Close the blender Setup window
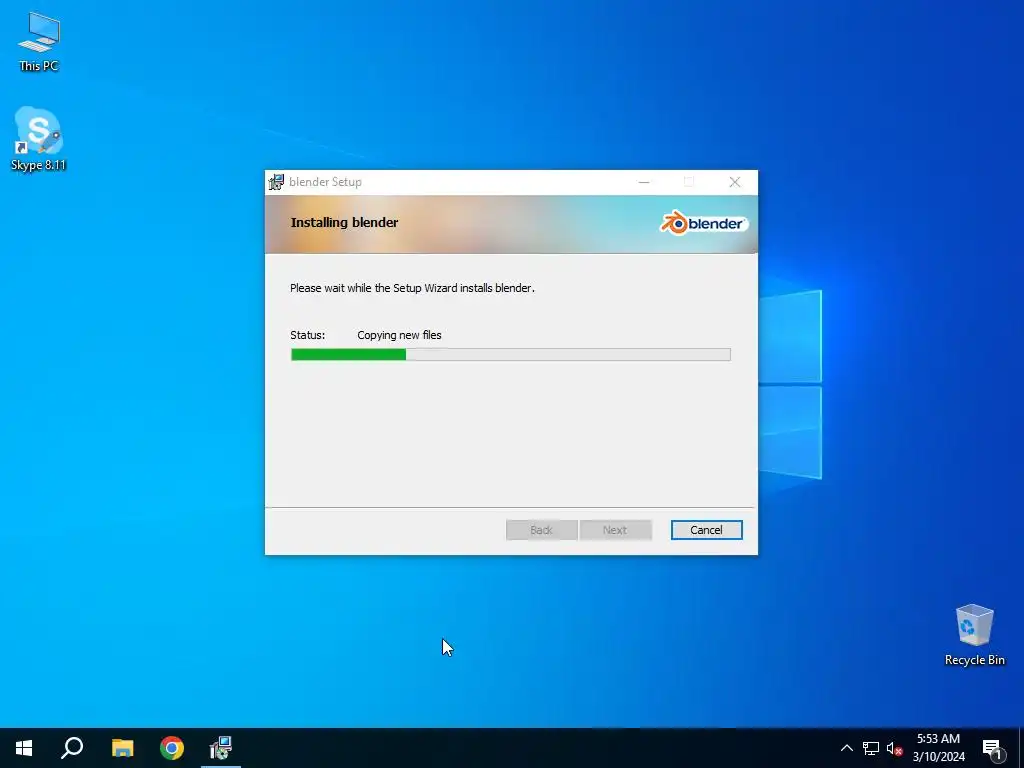 pyautogui.click(x=735, y=182)
